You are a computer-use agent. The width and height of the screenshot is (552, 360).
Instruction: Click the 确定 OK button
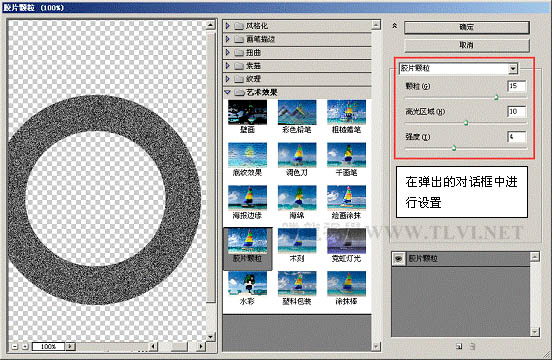467,27
